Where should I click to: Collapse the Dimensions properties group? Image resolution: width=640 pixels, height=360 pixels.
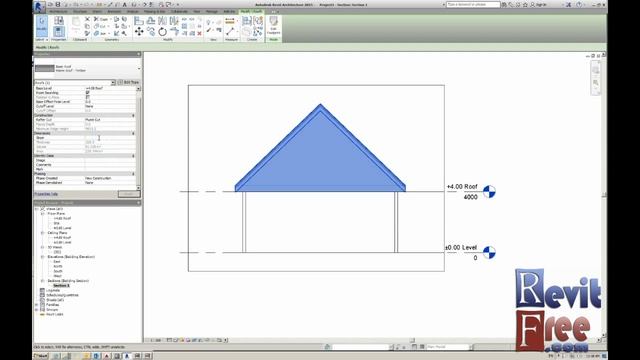pos(133,133)
